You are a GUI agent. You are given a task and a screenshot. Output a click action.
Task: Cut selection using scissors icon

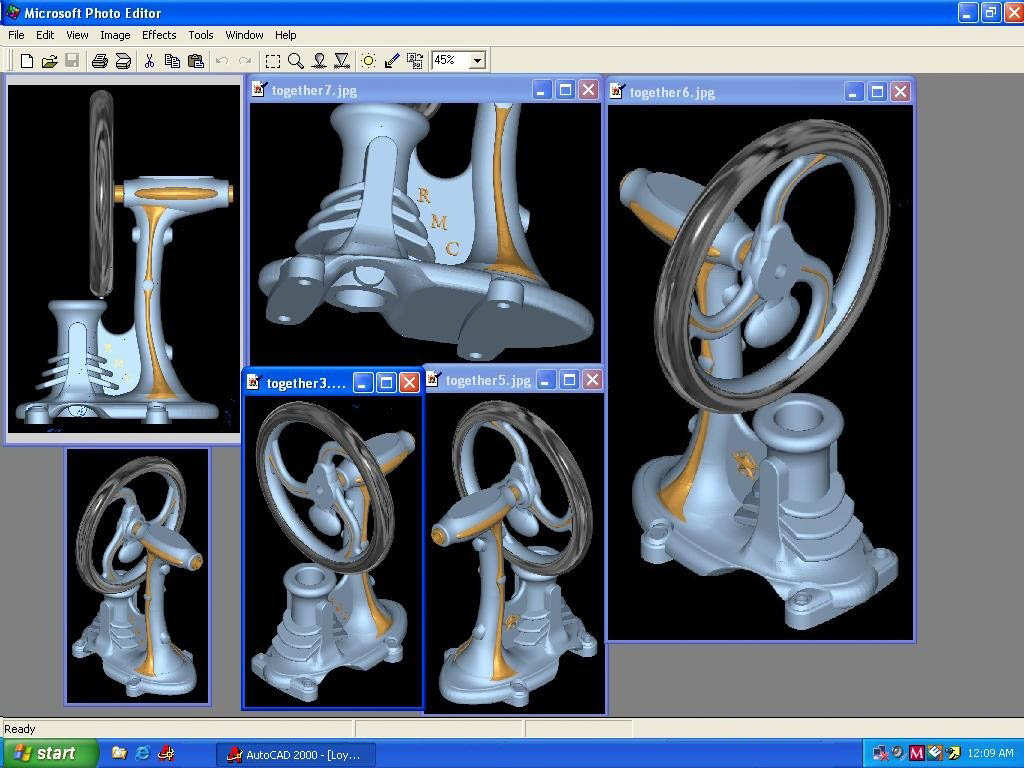point(149,61)
